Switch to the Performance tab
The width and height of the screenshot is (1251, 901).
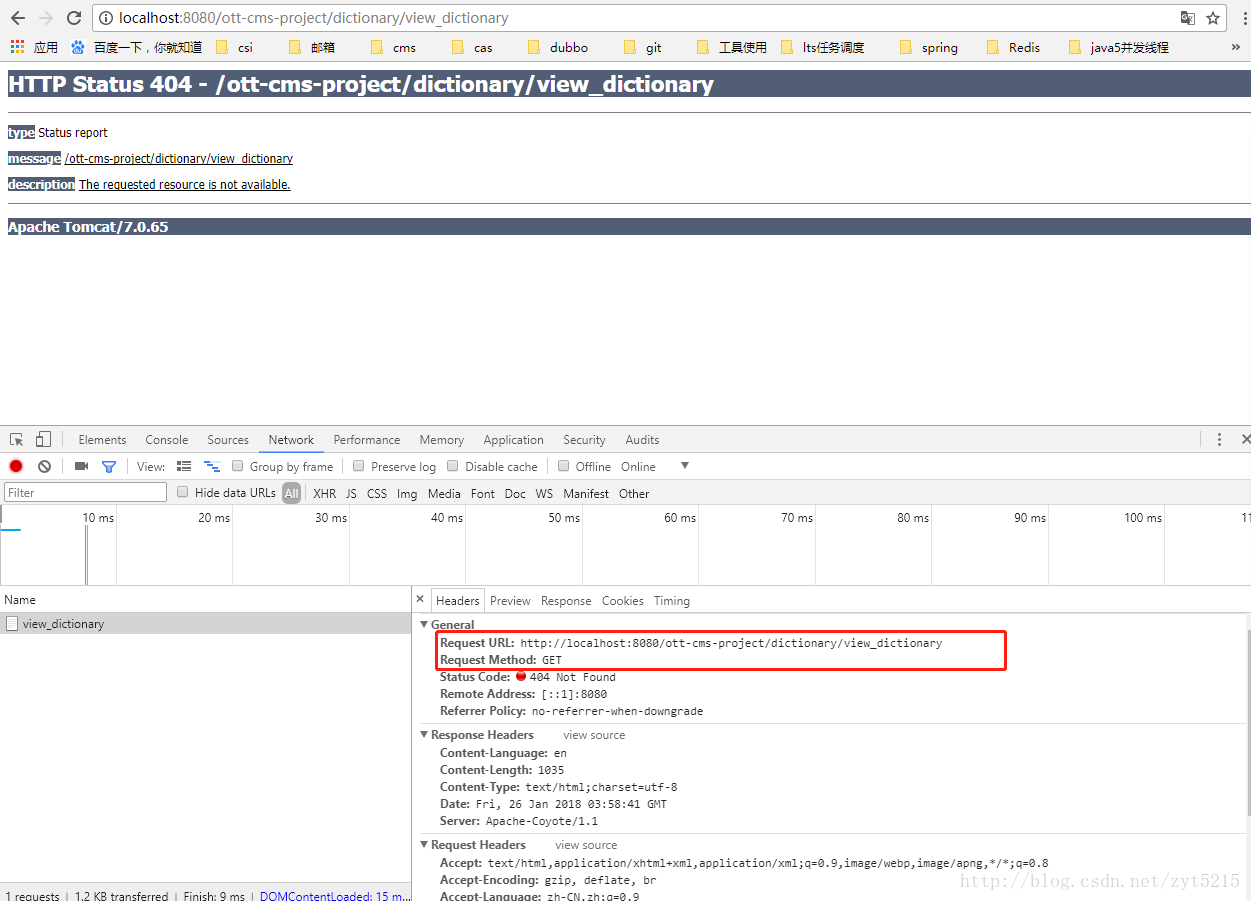(367, 439)
